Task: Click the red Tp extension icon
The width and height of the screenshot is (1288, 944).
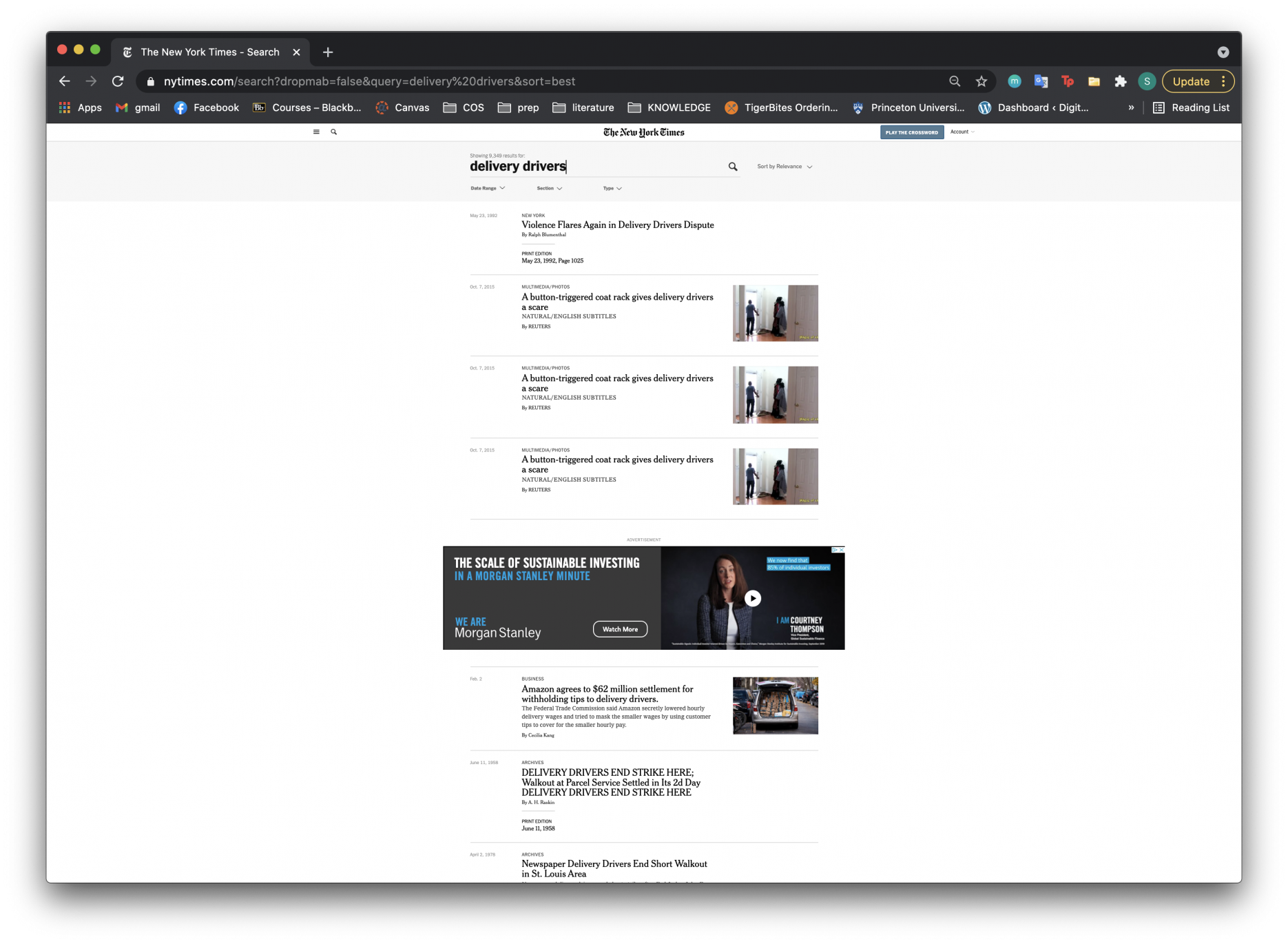Action: [x=1068, y=81]
